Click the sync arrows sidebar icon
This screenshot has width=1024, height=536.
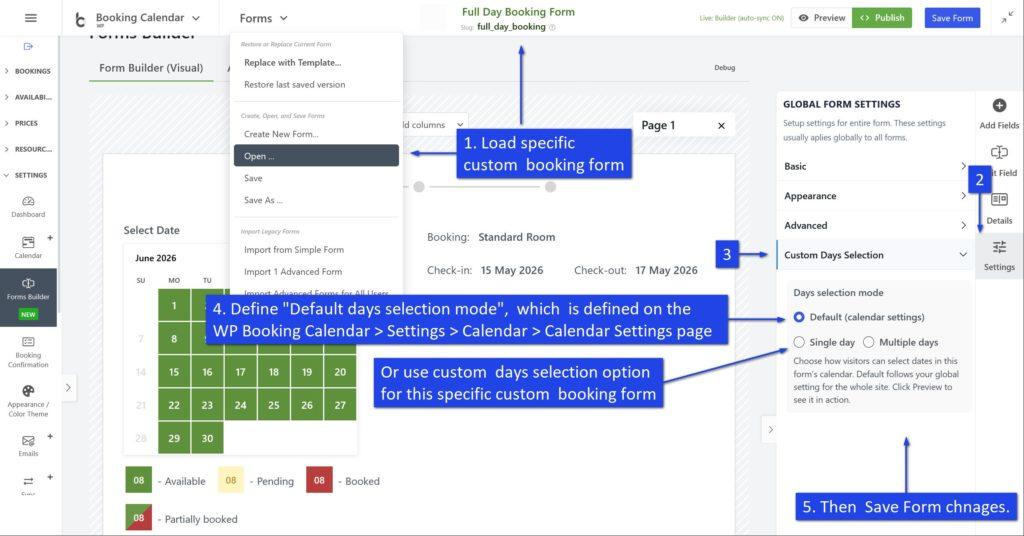pos(28,481)
